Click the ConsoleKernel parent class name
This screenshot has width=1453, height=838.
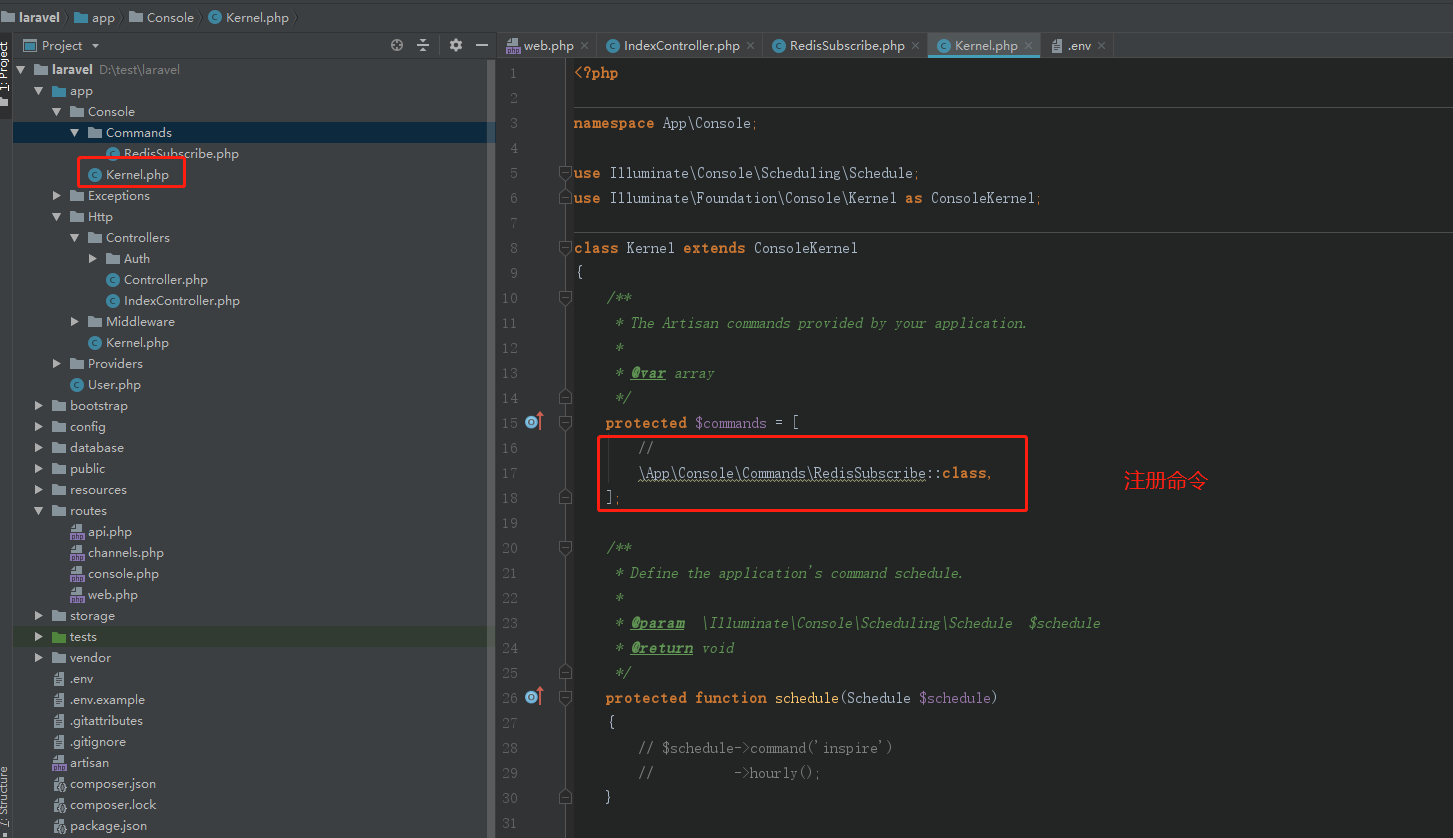click(806, 248)
